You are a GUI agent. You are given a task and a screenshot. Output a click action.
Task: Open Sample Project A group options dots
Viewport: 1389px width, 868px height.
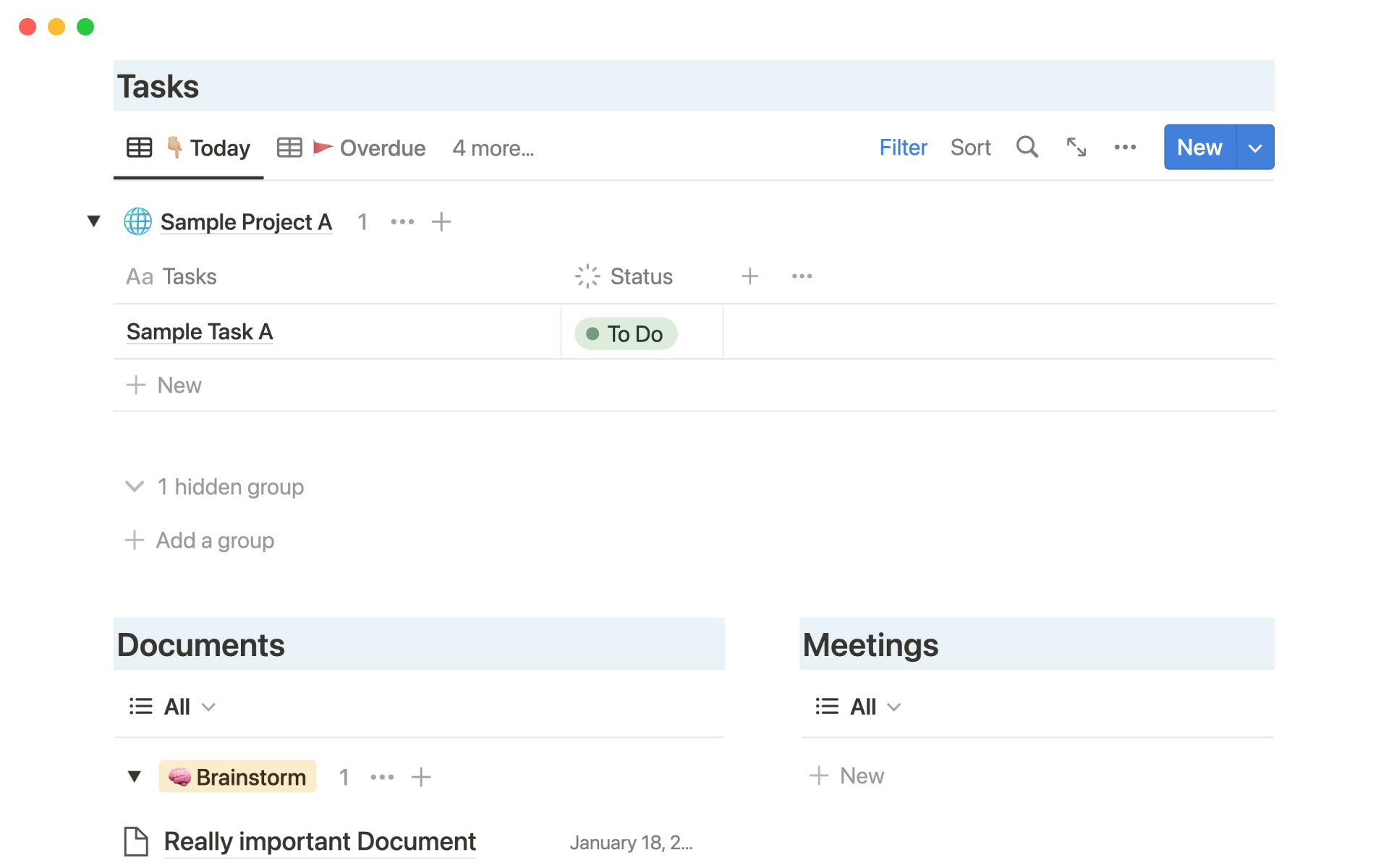click(x=402, y=222)
